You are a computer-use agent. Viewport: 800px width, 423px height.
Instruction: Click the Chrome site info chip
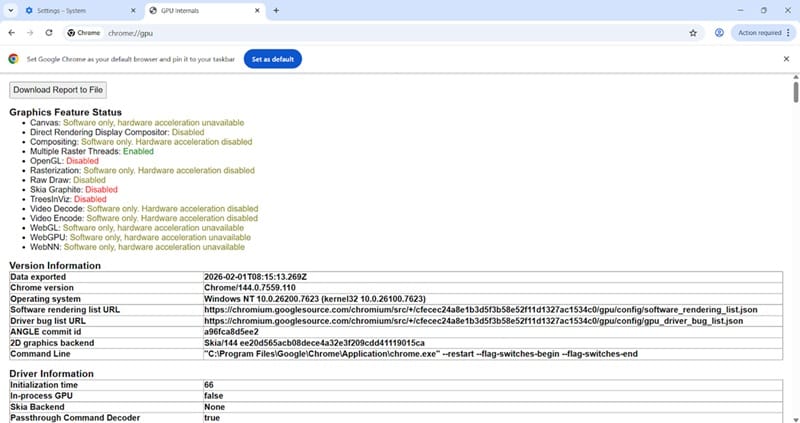pos(84,33)
